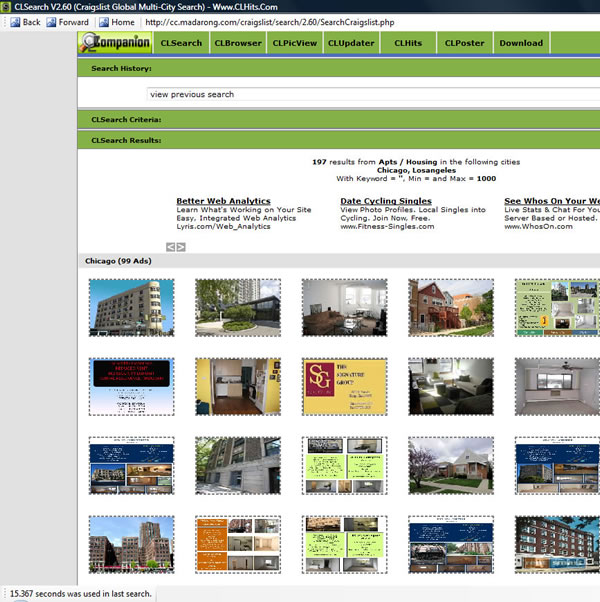Go to the Home page icon
The height and width of the screenshot is (602, 600).
pyautogui.click(x=102, y=21)
